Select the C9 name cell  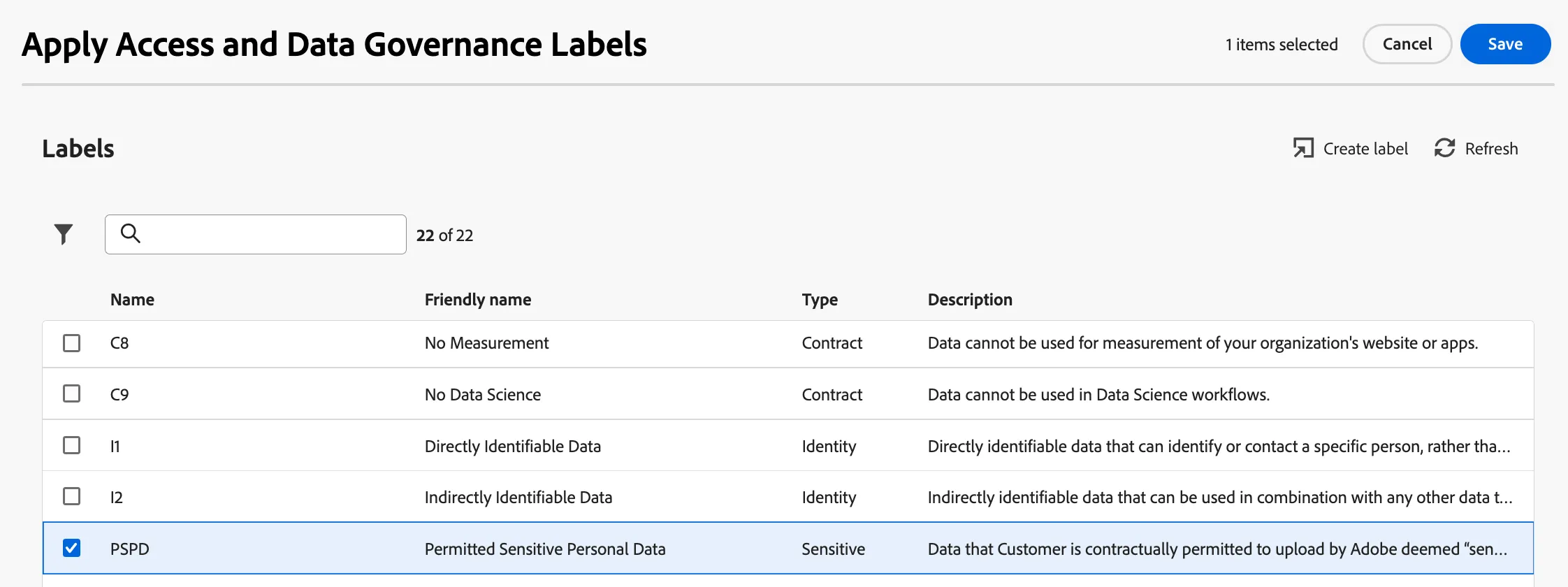(119, 395)
